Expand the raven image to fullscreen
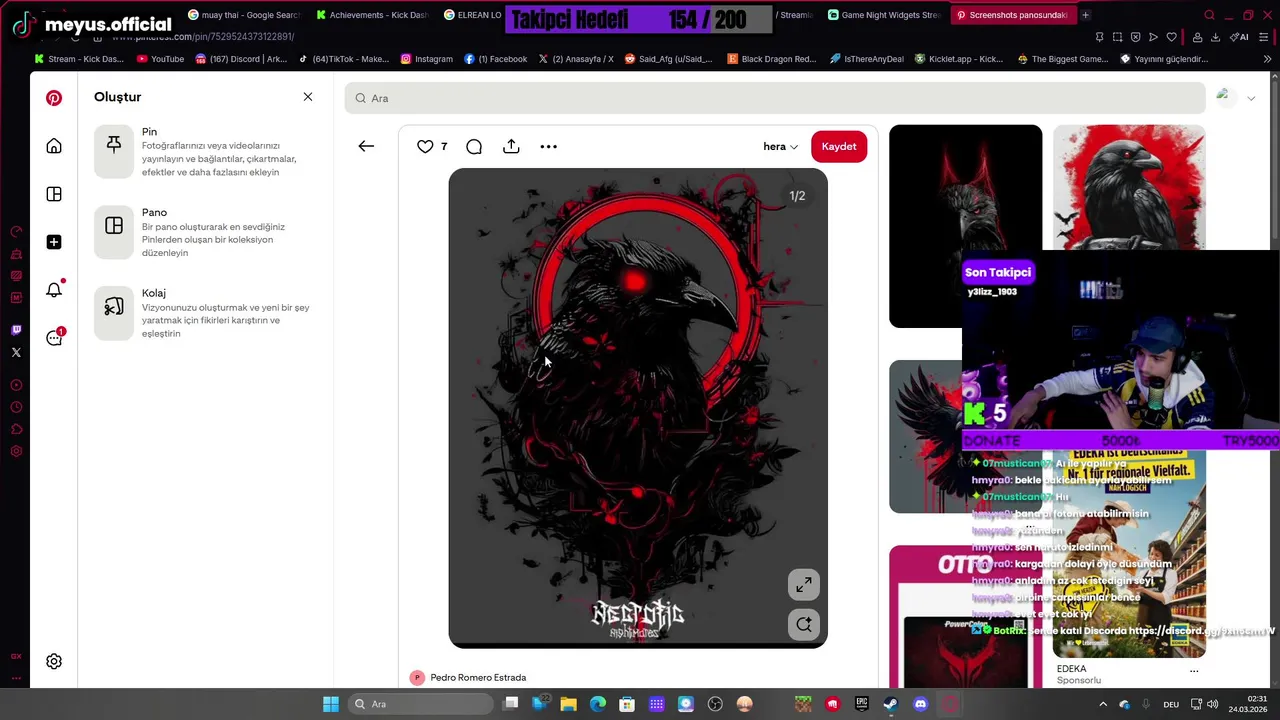Image resolution: width=1280 pixels, height=720 pixels. tap(804, 584)
